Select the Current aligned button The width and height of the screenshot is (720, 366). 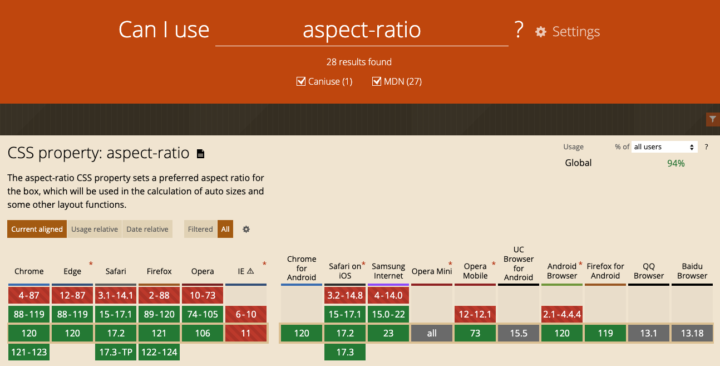coord(37,229)
